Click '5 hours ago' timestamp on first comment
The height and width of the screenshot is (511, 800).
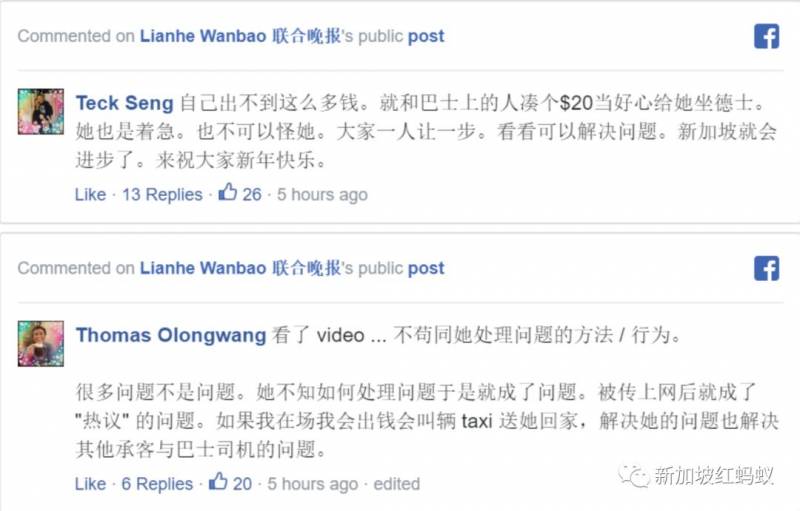click(x=322, y=194)
